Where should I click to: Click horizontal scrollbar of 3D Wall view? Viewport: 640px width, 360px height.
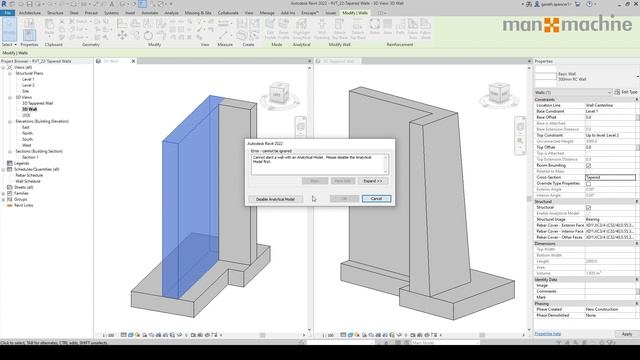[262, 335]
